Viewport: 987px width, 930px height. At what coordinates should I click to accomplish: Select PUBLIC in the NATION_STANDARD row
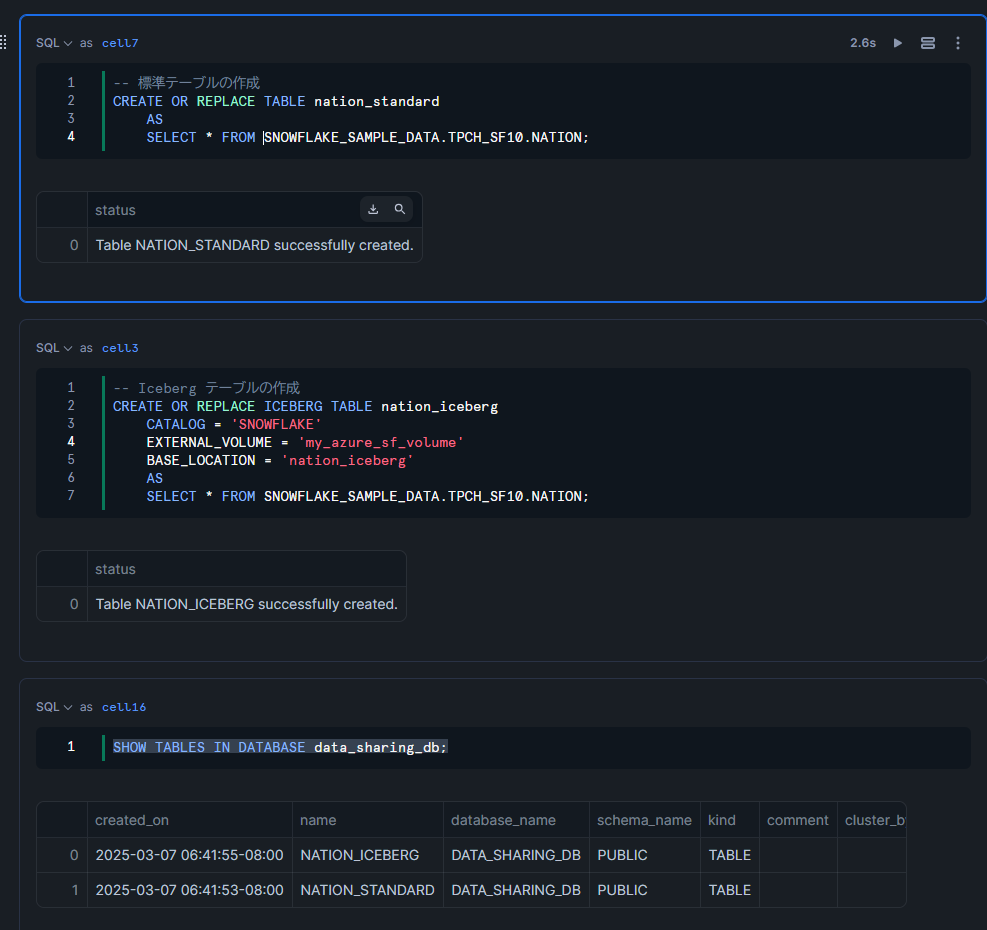(645, 890)
